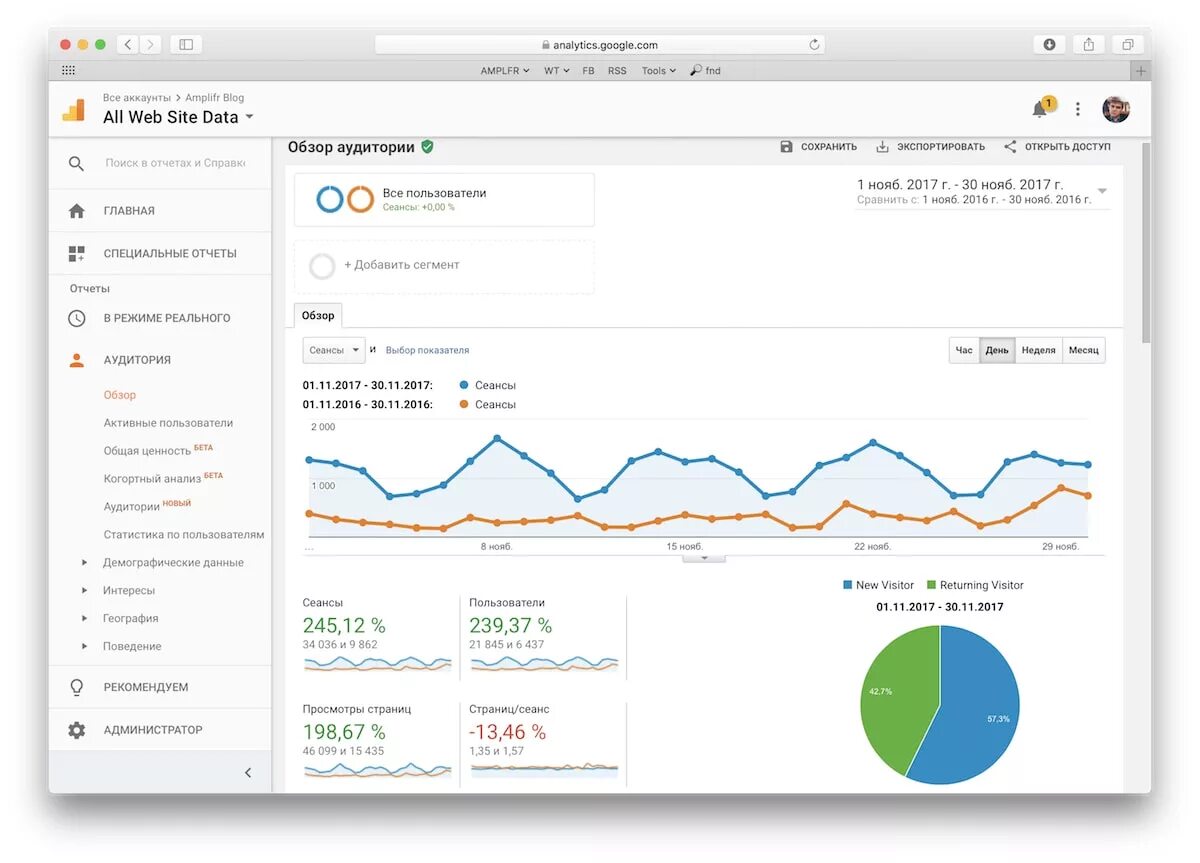The image size is (1200, 863).
Task: Expand the География section
Action: (x=85, y=619)
